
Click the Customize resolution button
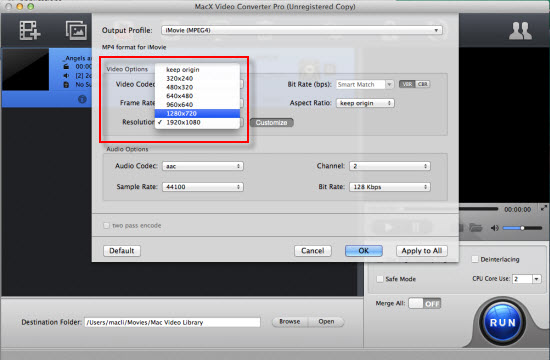tap(271, 122)
